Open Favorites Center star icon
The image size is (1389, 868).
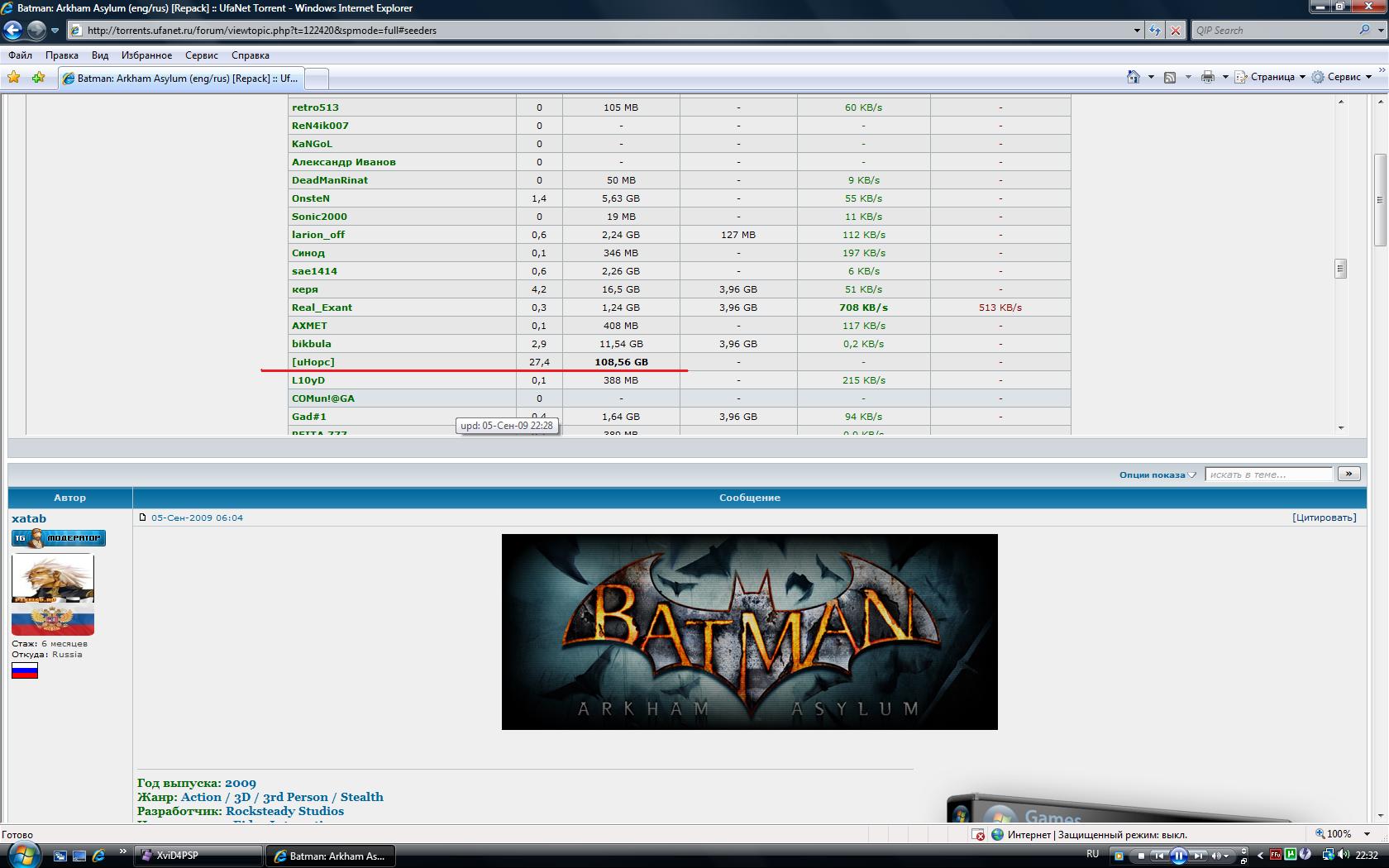pos(14,78)
